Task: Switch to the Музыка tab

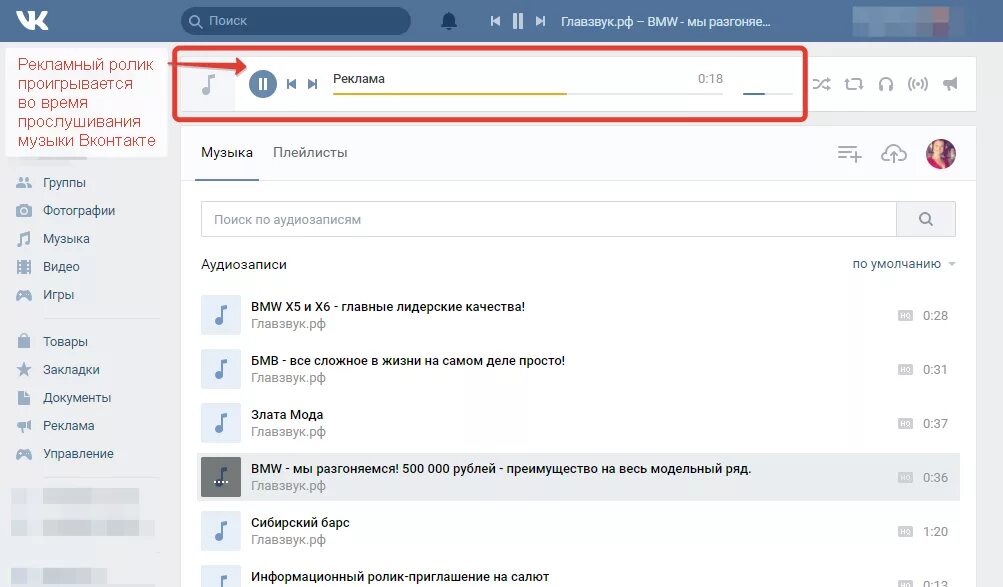Action: point(227,152)
